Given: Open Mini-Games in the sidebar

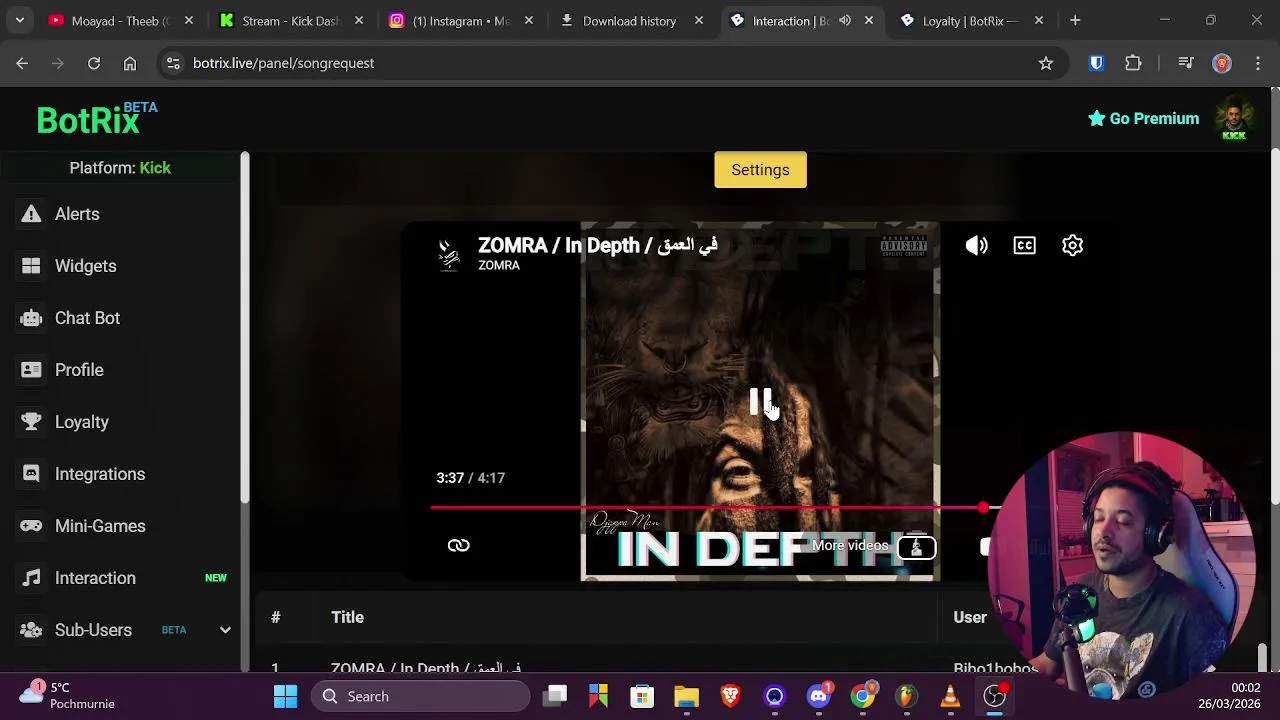Looking at the screenshot, I should [x=100, y=526].
